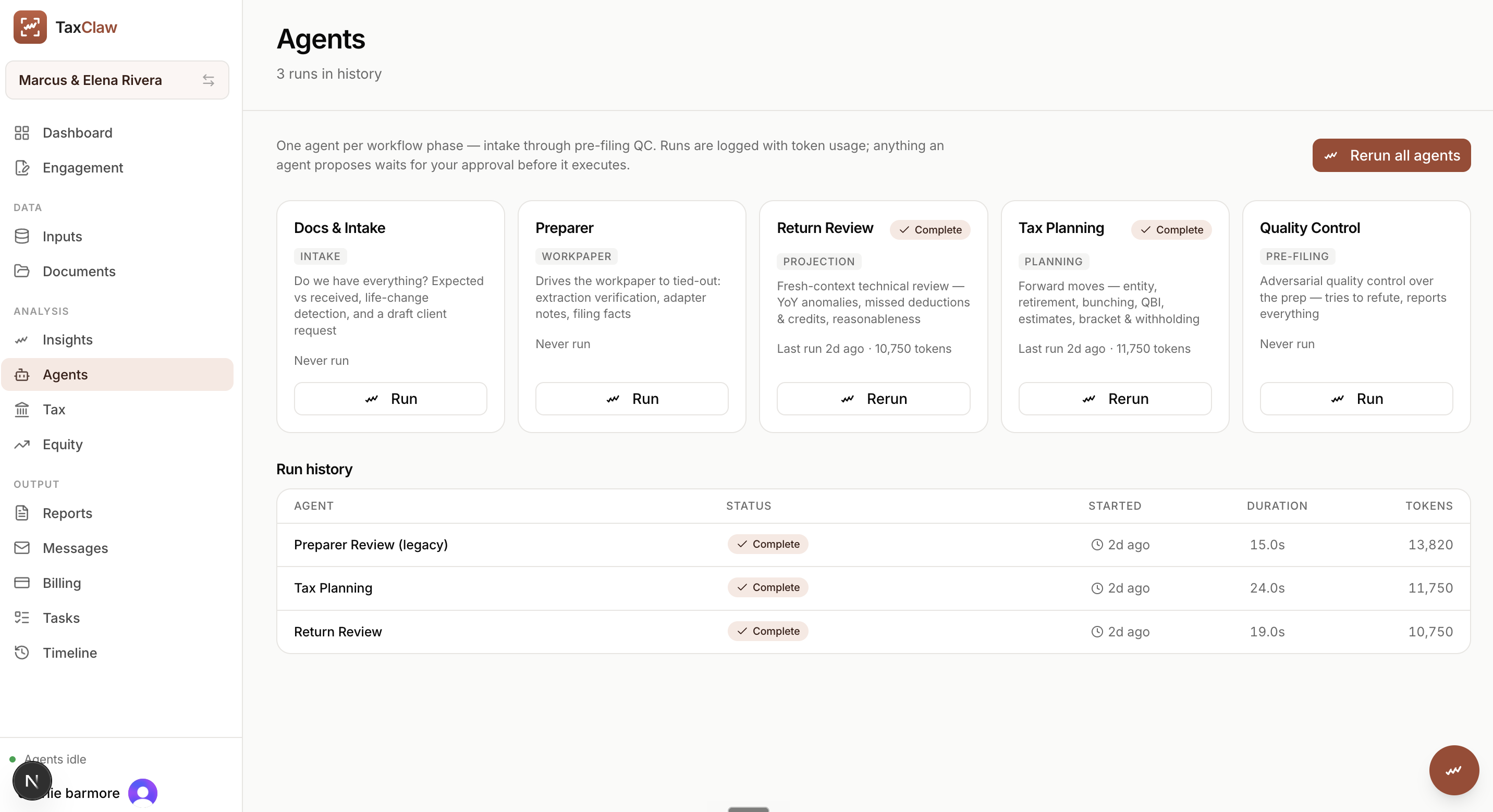Open Equity from the sidebar
The image size is (1493, 812).
[x=117, y=445]
